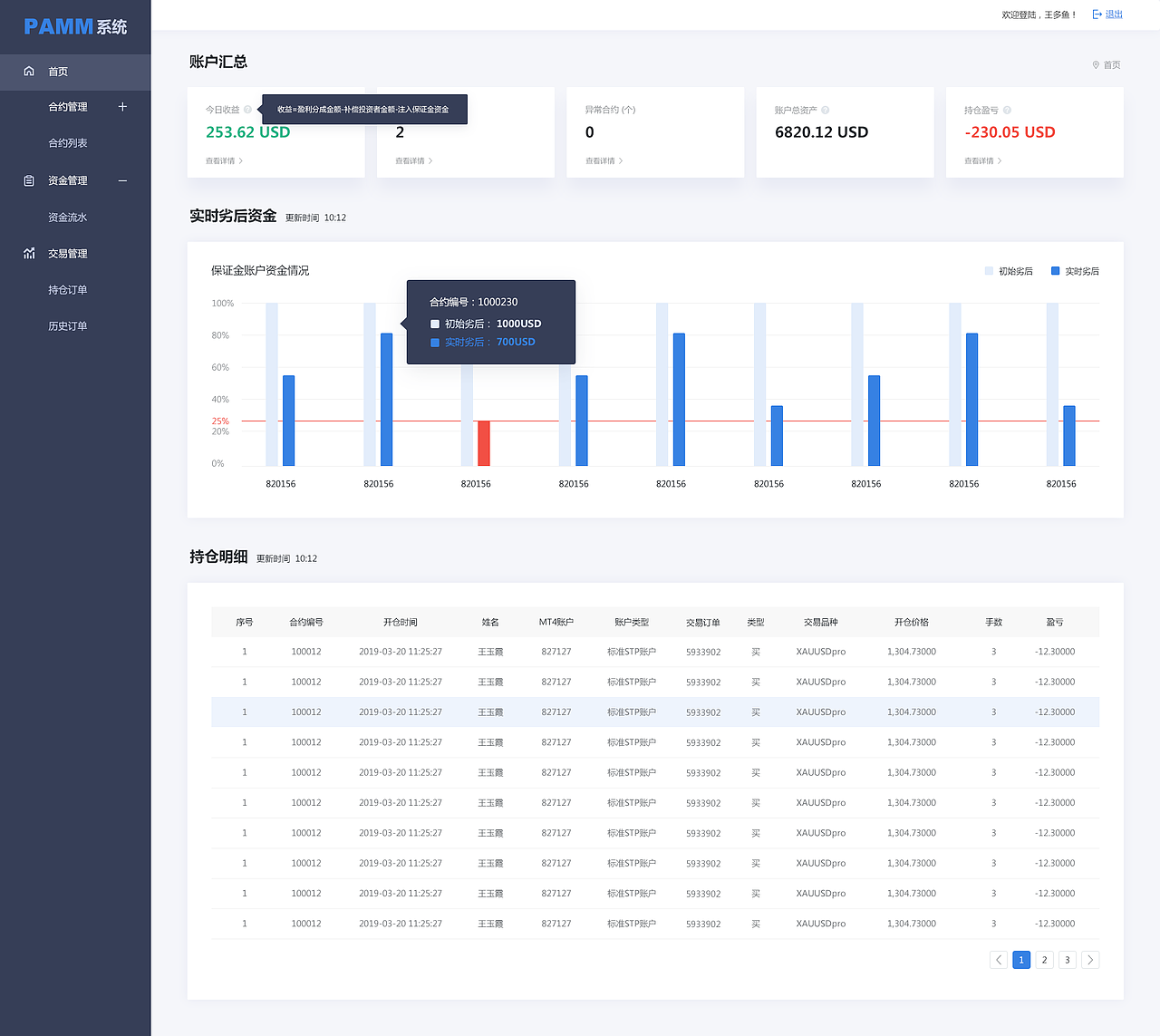Click 开仓时间 column header
The width and height of the screenshot is (1160, 1036).
point(401,623)
